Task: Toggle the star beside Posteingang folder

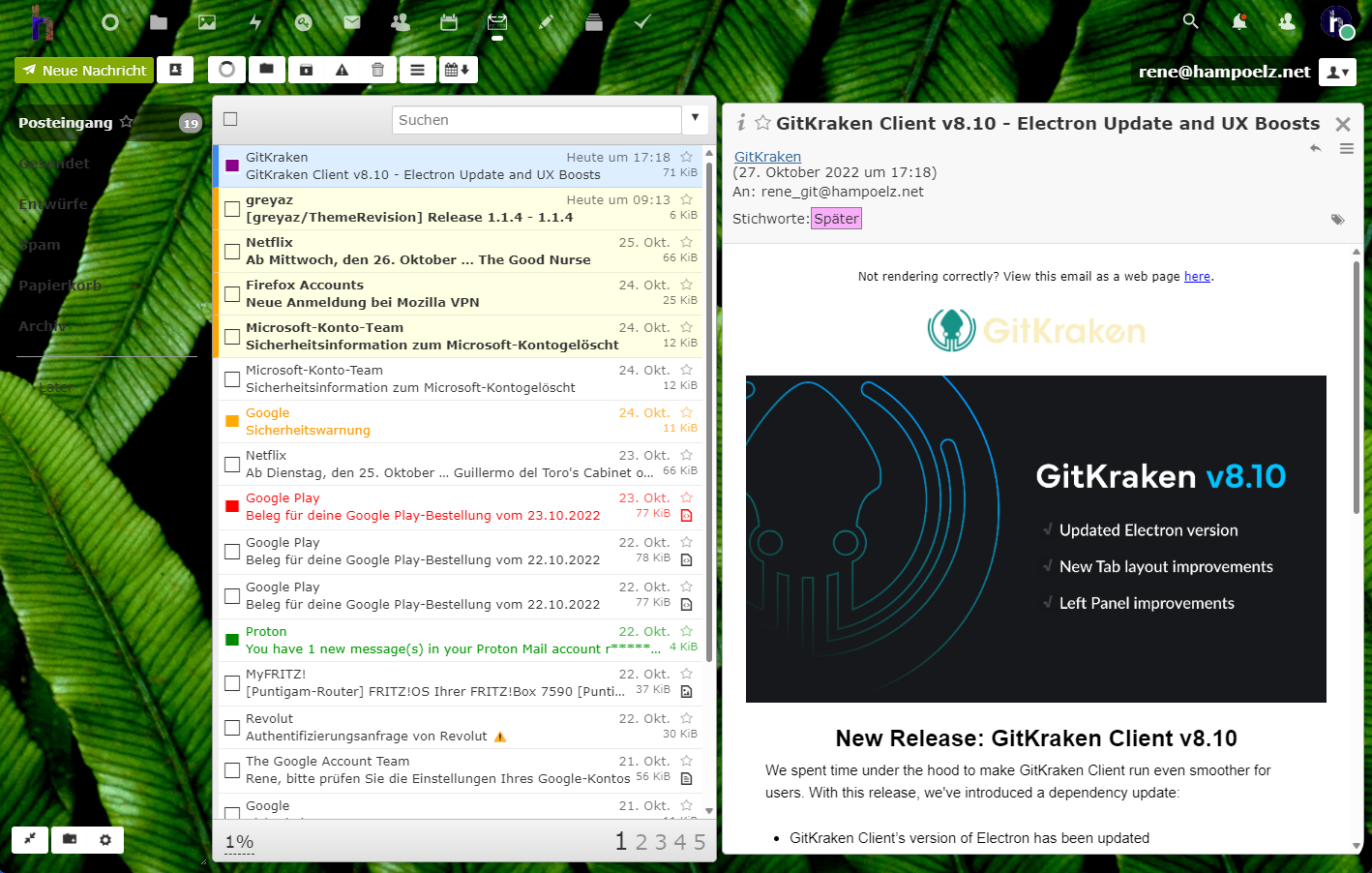Action: click(126, 122)
